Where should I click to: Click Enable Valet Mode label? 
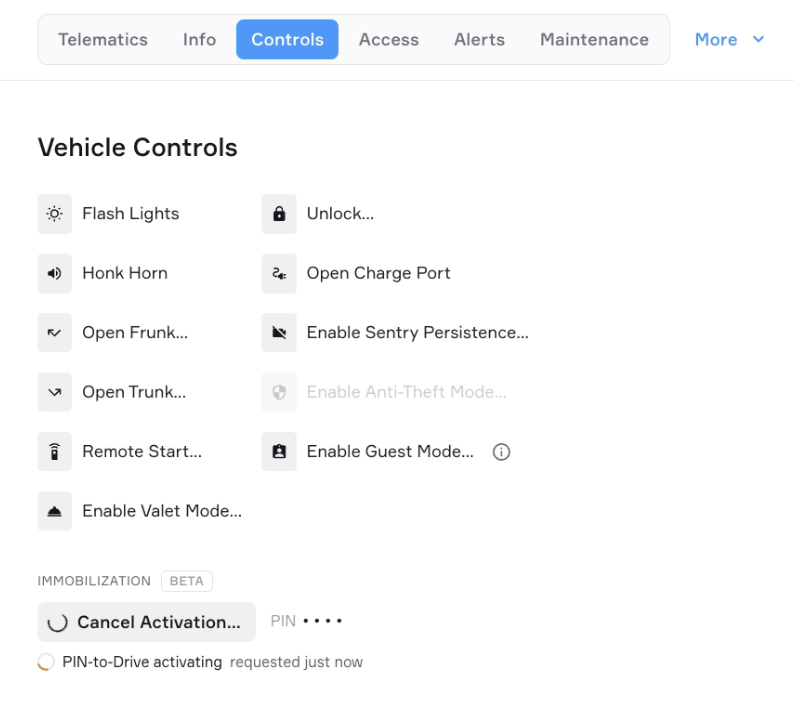[162, 511]
